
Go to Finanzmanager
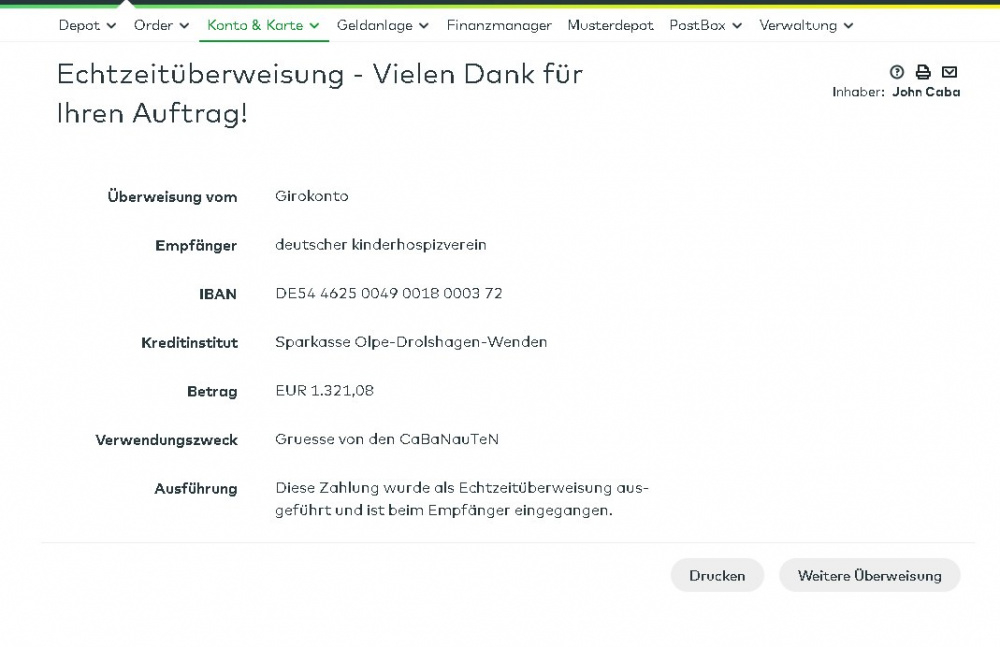[x=499, y=25]
